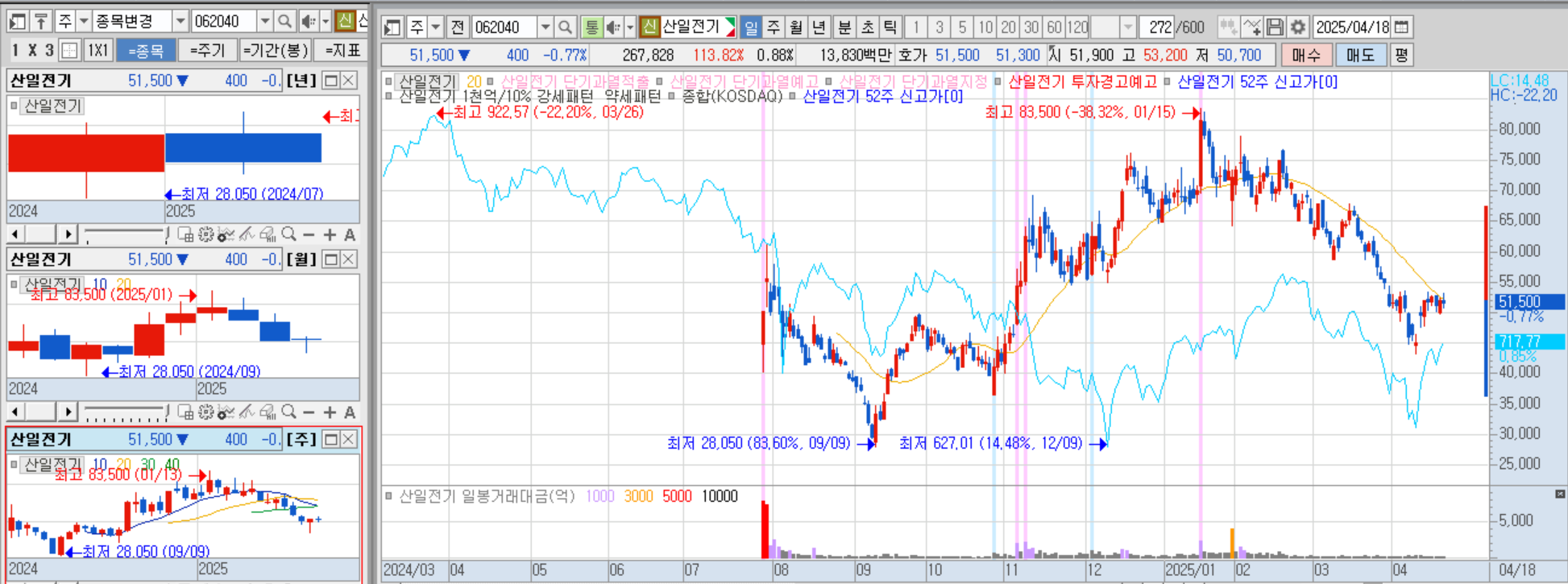This screenshot has width=1568, height=584.
Task: Click the 평 button next to 매도
Action: (x=1401, y=55)
